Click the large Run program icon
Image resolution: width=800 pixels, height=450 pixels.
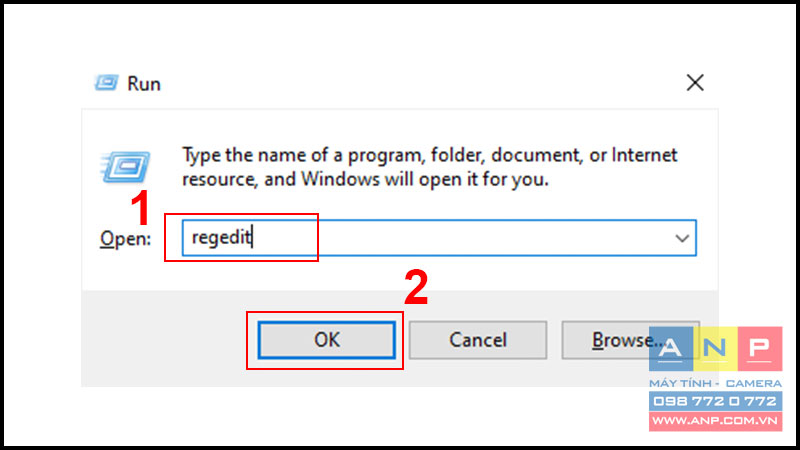pos(125,167)
